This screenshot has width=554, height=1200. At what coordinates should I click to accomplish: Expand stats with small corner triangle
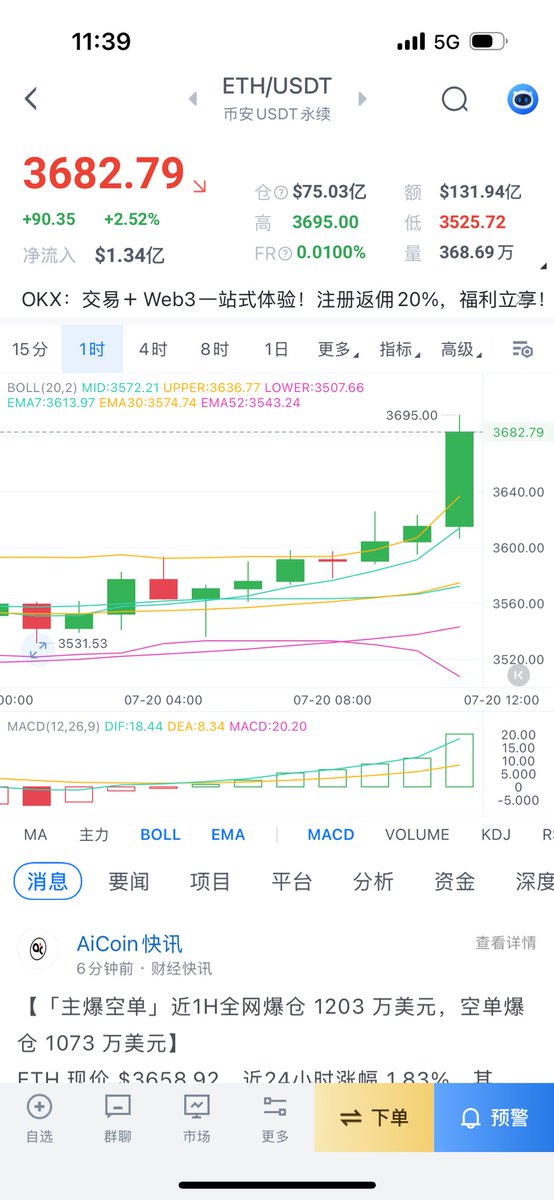[x=543, y=267]
